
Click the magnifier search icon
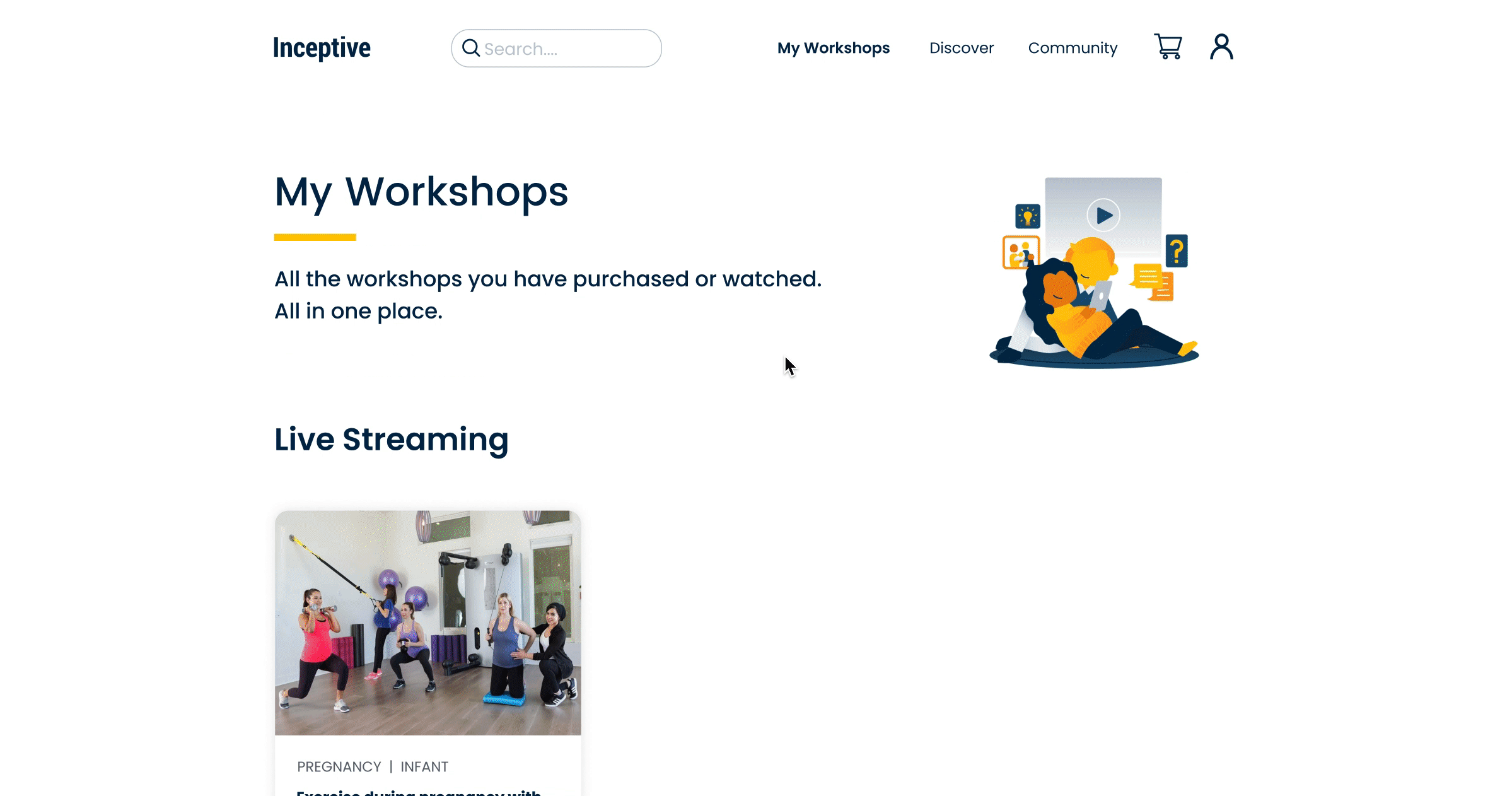(x=470, y=48)
